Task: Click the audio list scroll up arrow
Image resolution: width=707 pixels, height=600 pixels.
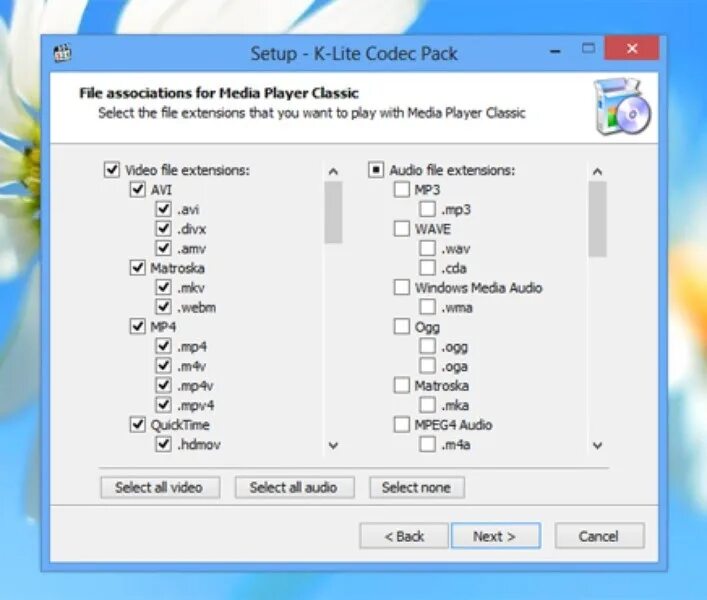Action: tap(597, 171)
